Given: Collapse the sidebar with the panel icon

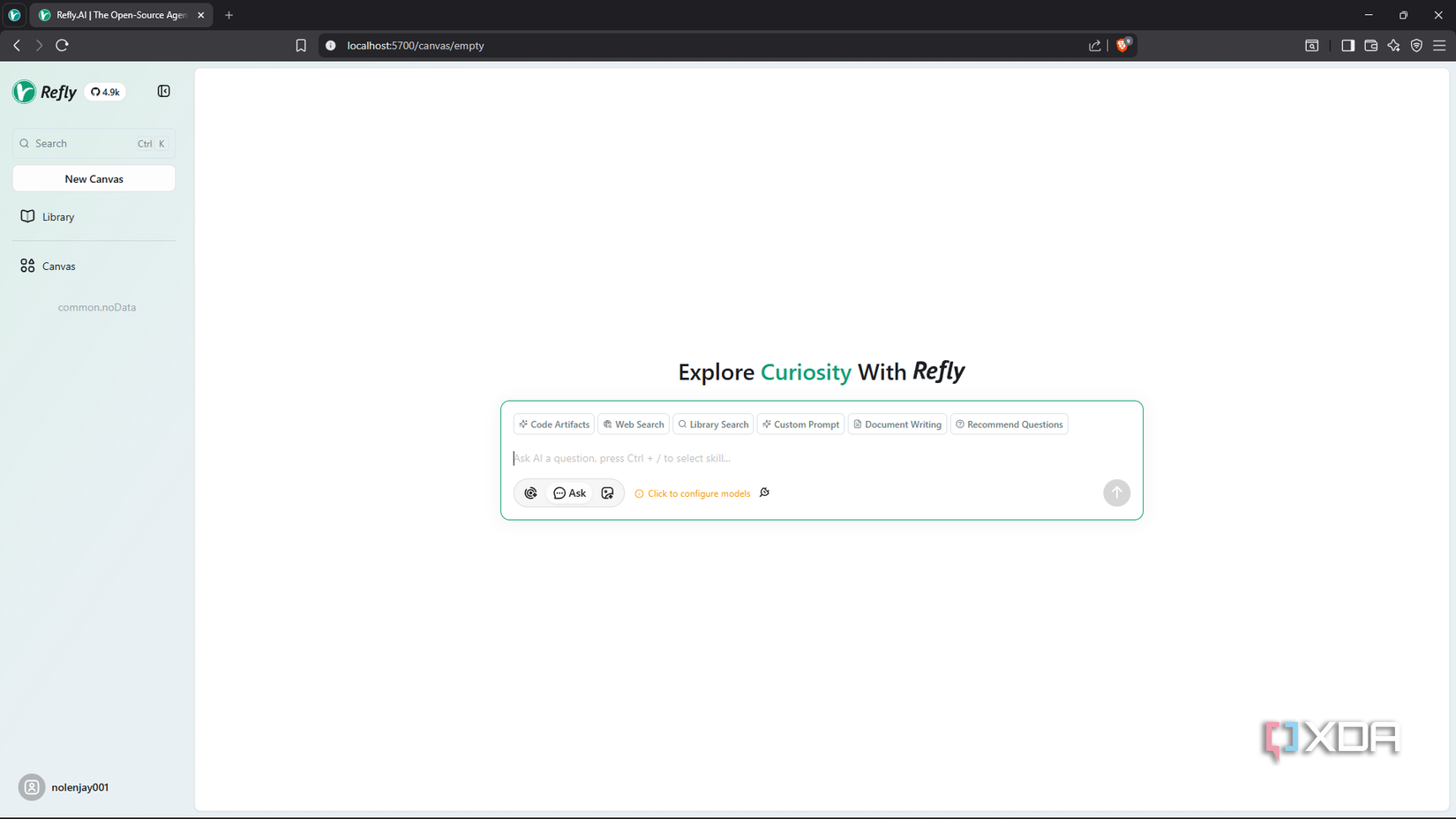Looking at the screenshot, I should (164, 91).
